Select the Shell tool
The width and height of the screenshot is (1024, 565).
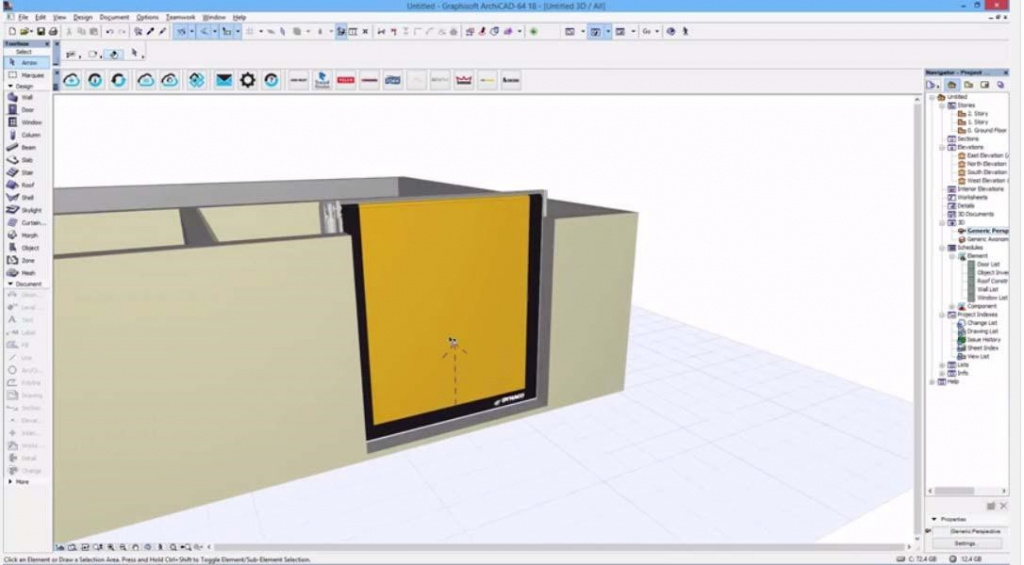click(x=26, y=197)
